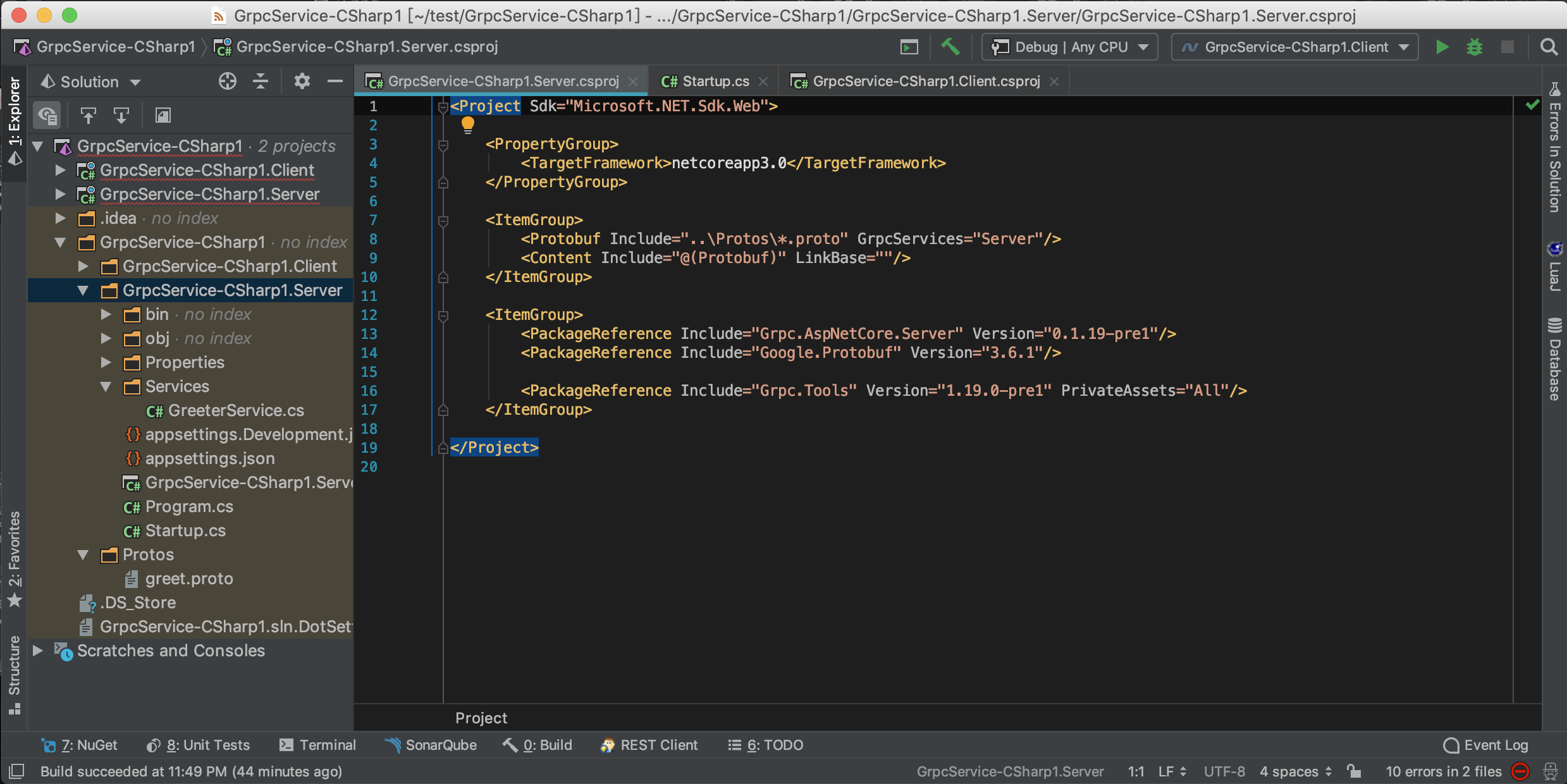
Task: Click the Build solution hammer icon
Action: (950, 47)
